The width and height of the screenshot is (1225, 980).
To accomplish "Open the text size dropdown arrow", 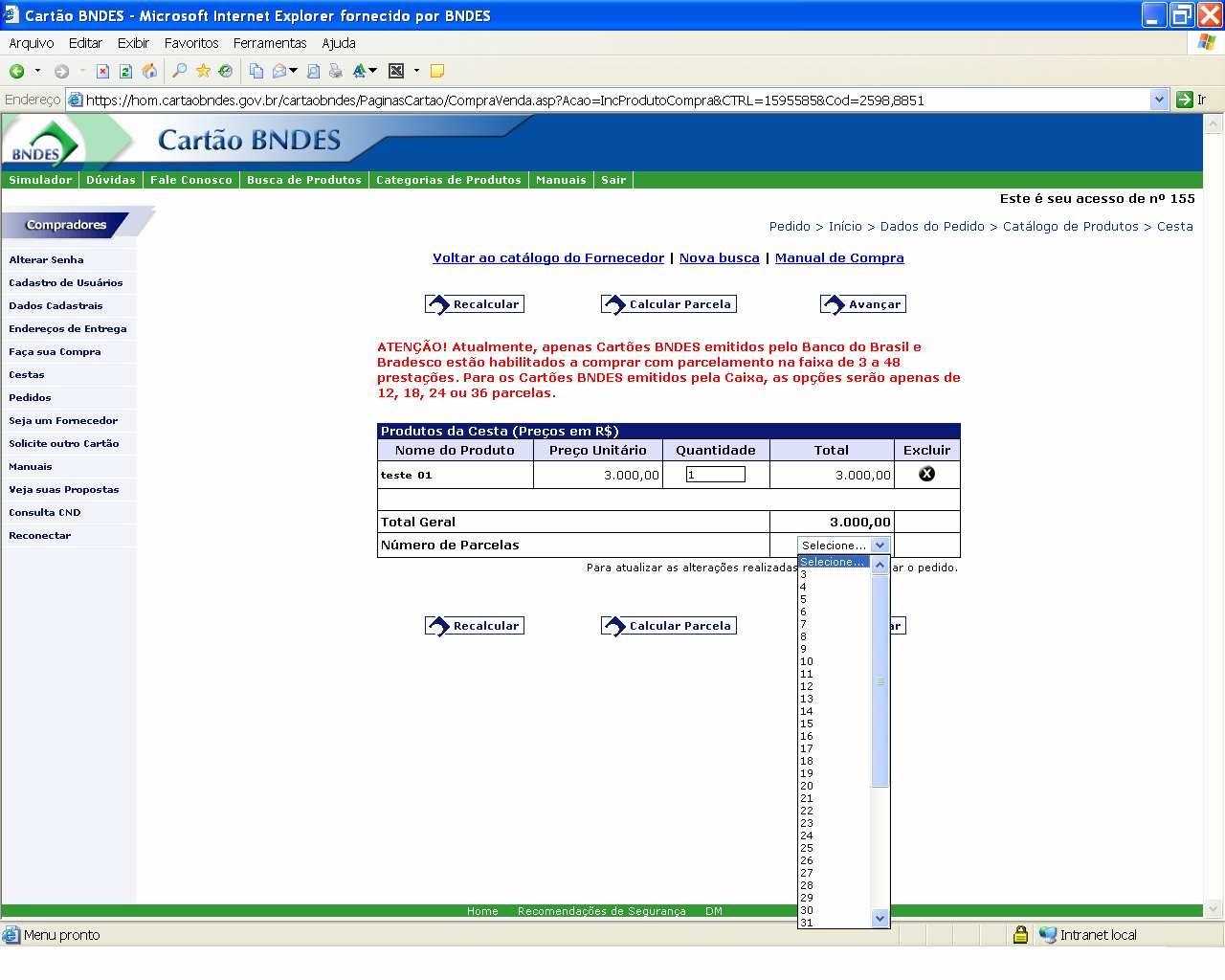I will 372,71.
